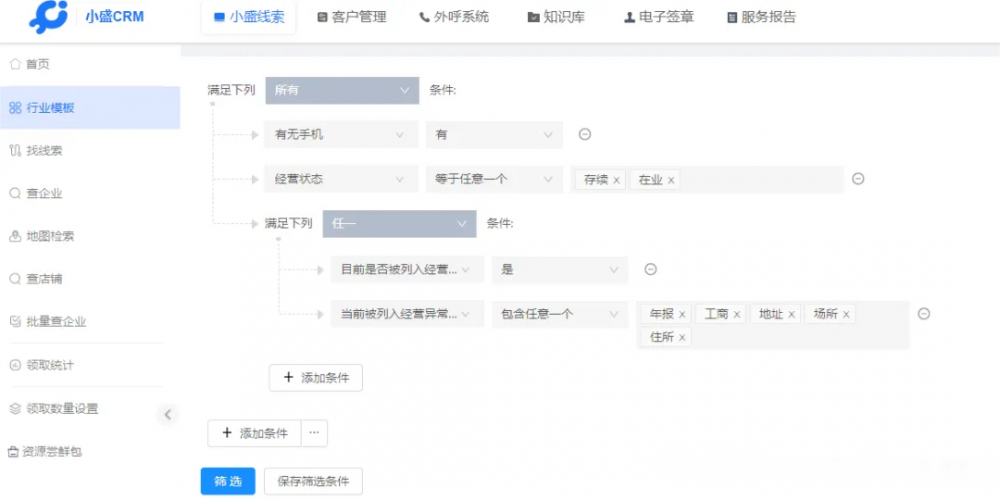Remove the 经营状态 condition with minus icon
Viewport: 1000px width, 500px height.
(x=858, y=179)
